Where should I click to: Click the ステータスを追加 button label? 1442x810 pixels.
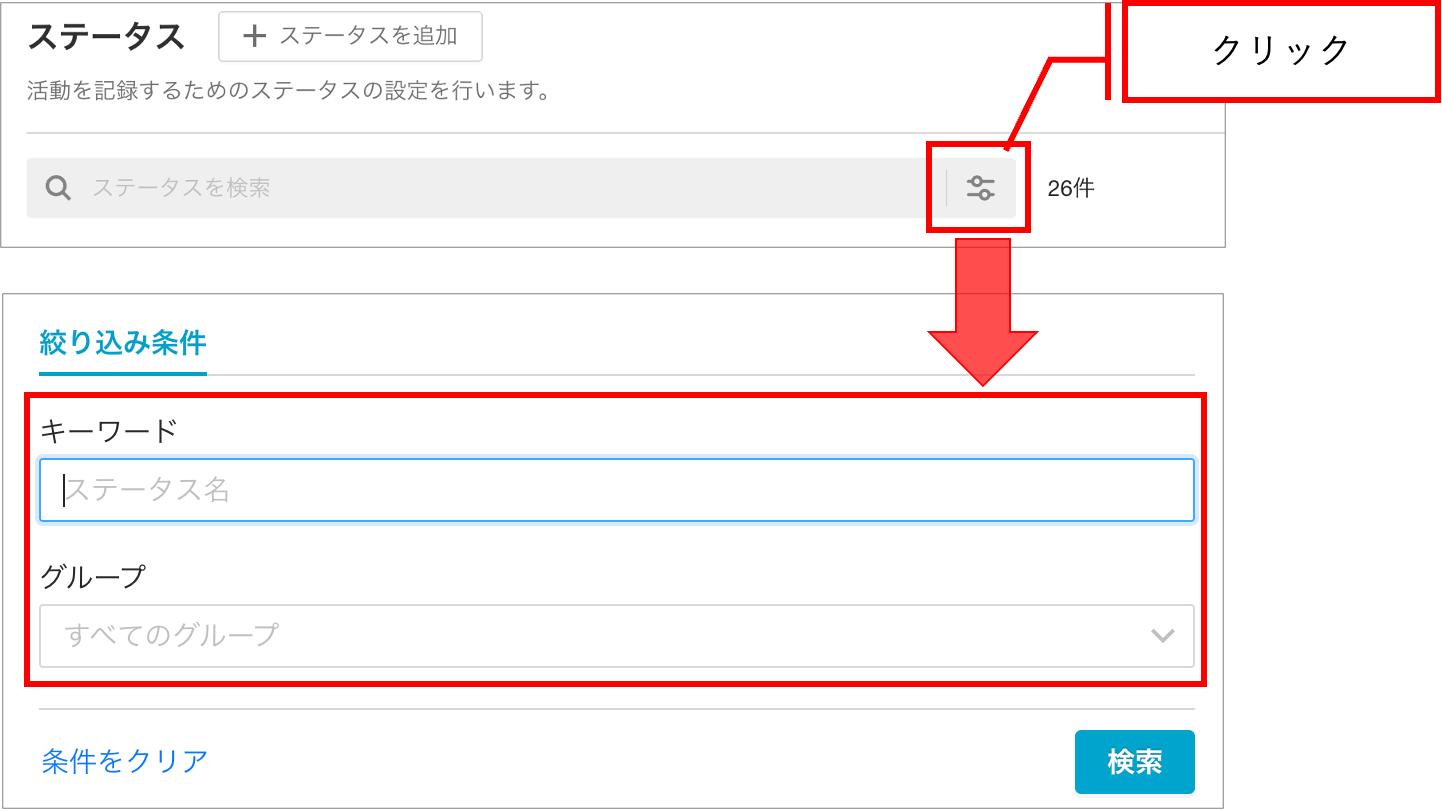point(368,37)
